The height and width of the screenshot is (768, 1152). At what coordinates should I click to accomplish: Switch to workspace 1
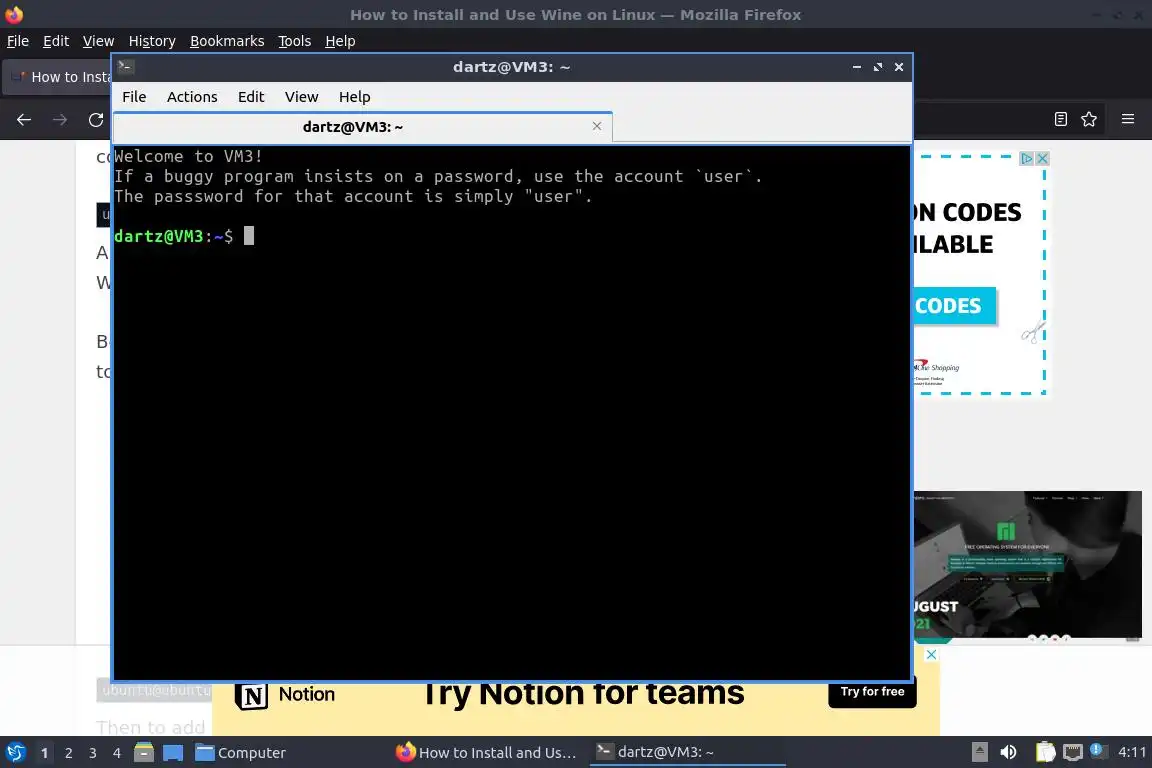(x=44, y=753)
